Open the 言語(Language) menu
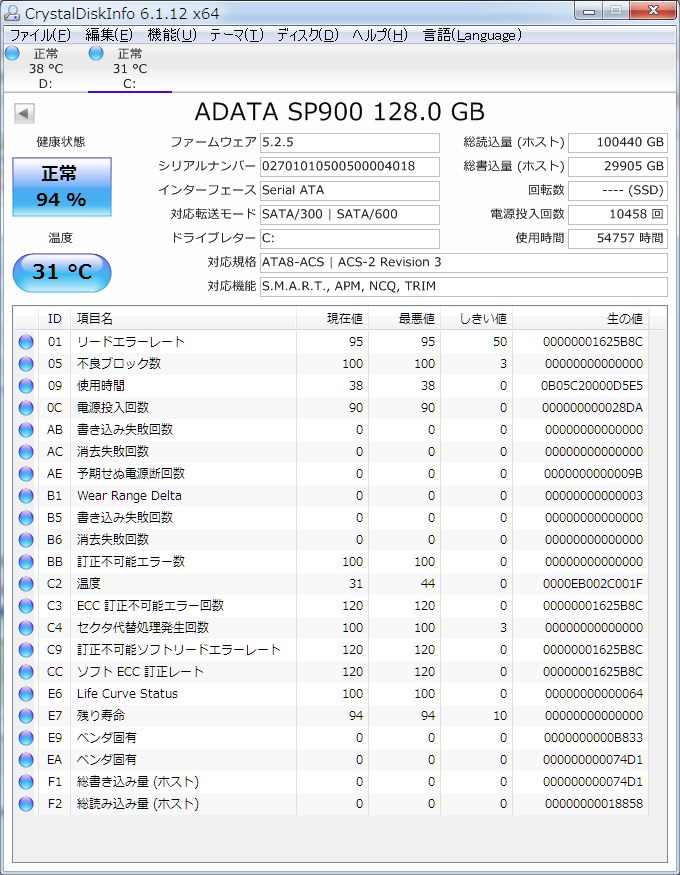680x875 pixels. pyautogui.click(x=472, y=35)
